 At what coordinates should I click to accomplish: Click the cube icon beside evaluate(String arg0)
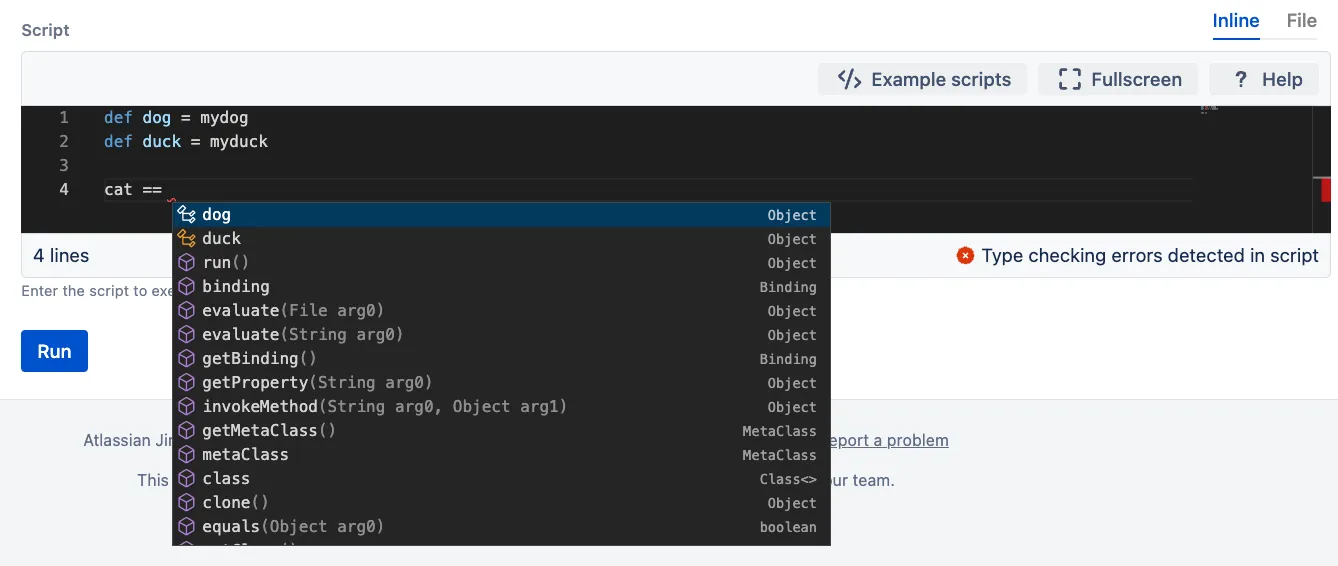(x=186, y=334)
